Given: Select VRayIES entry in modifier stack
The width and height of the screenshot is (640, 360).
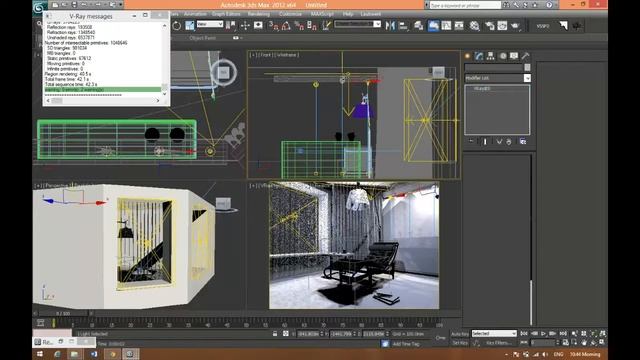Looking at the screenshot, I should pyautogui.click(x=482, y=89).
